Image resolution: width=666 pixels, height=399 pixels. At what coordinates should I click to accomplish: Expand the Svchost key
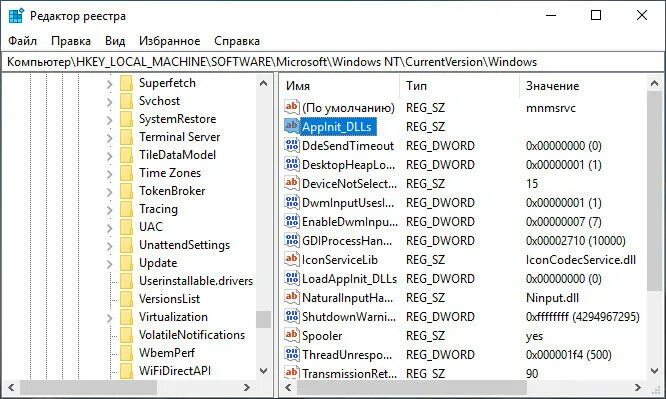(110, 102)
